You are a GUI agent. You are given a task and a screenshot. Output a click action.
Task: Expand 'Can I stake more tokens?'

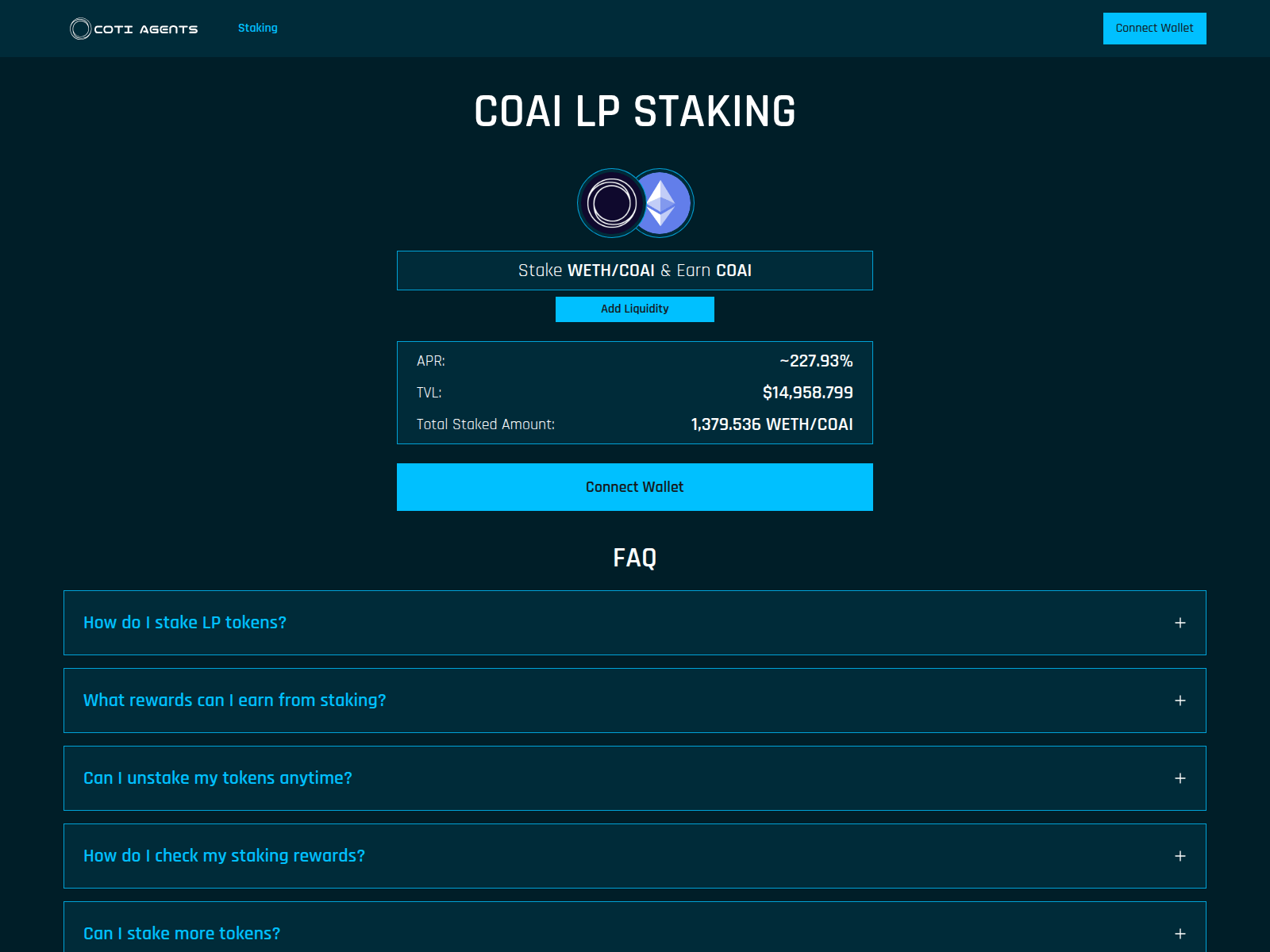(x=635, y=928)
